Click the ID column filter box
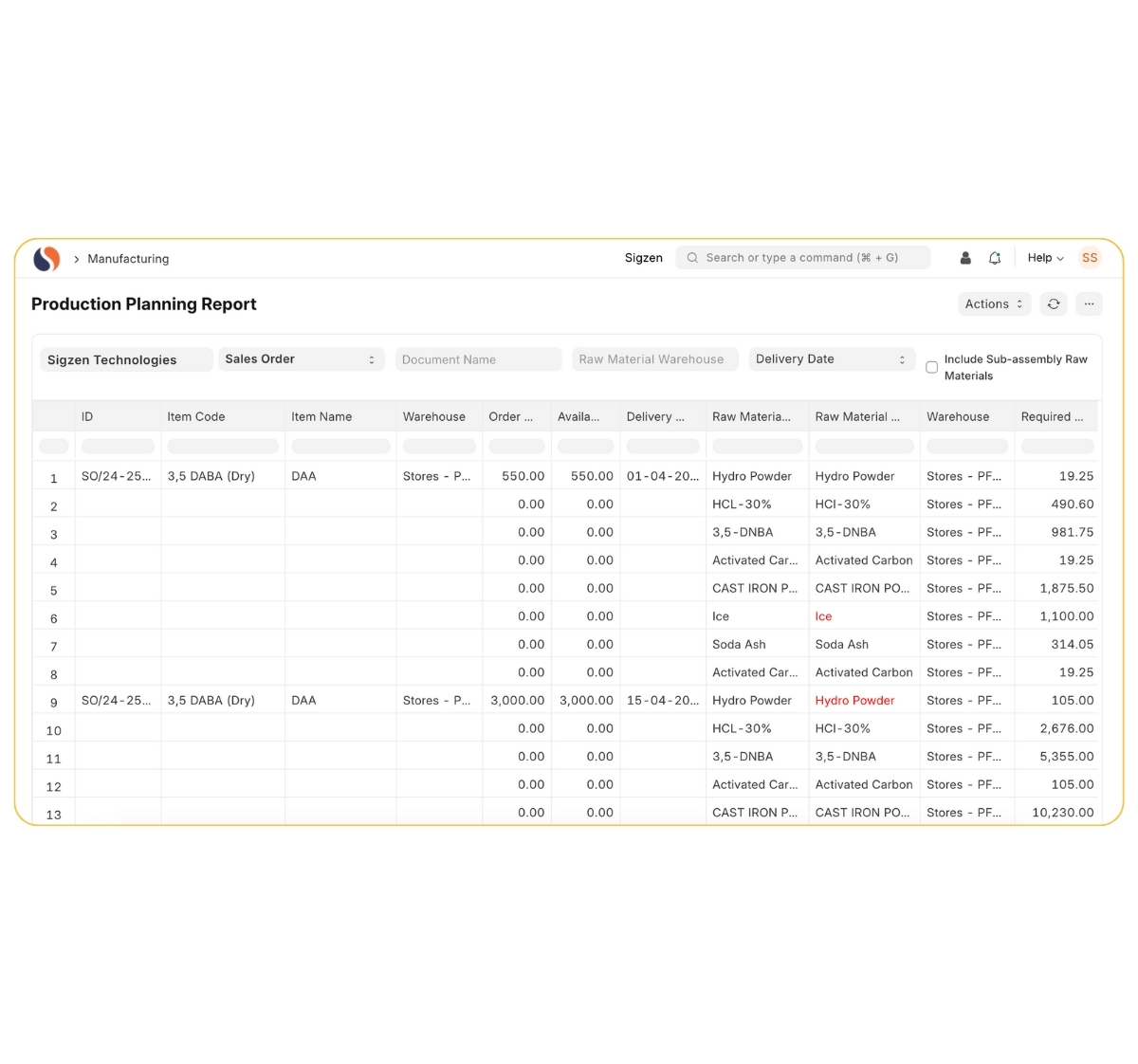 click(118, 446)
